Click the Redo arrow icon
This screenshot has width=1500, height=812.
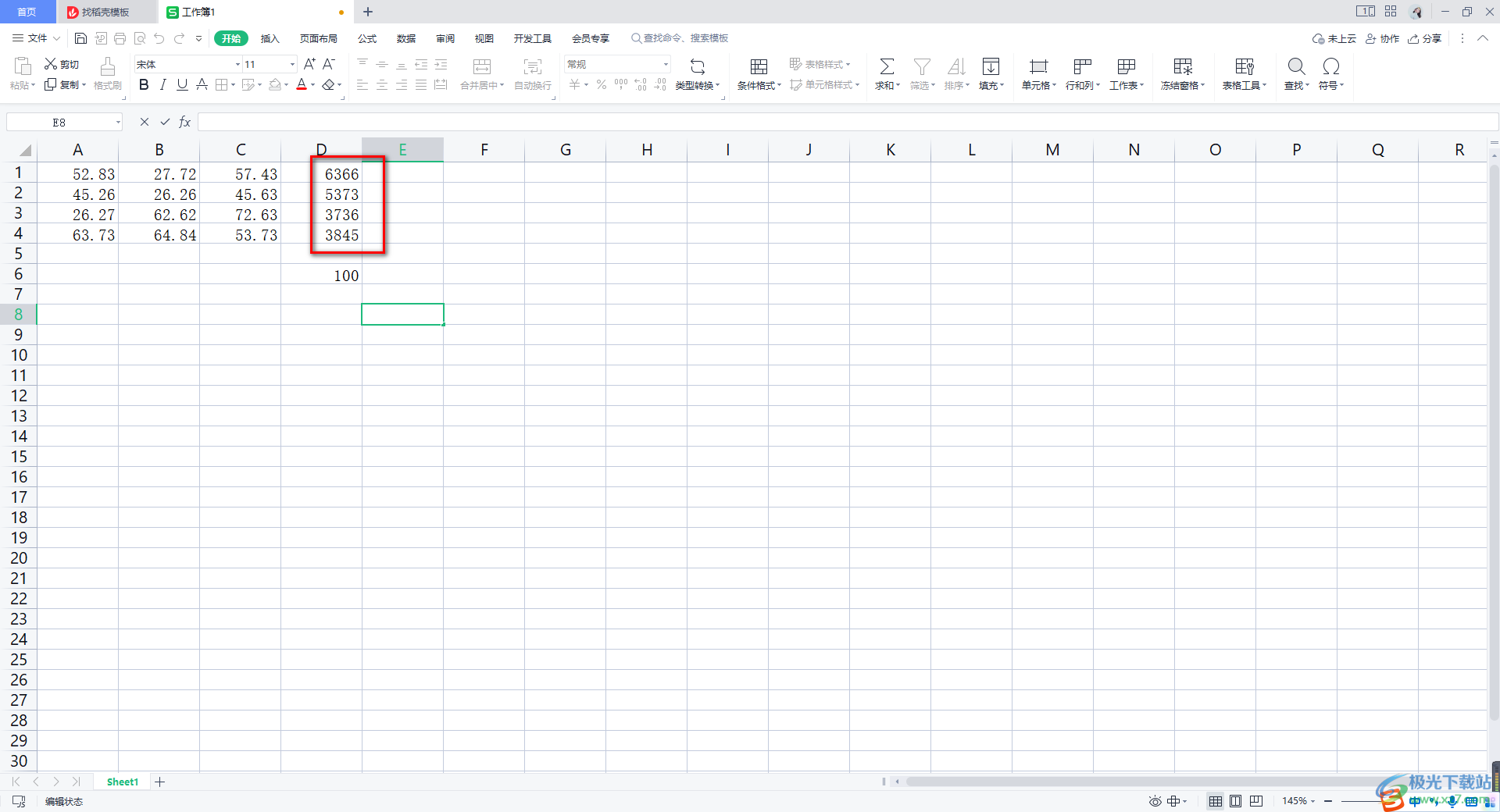[x=179, y=38]
